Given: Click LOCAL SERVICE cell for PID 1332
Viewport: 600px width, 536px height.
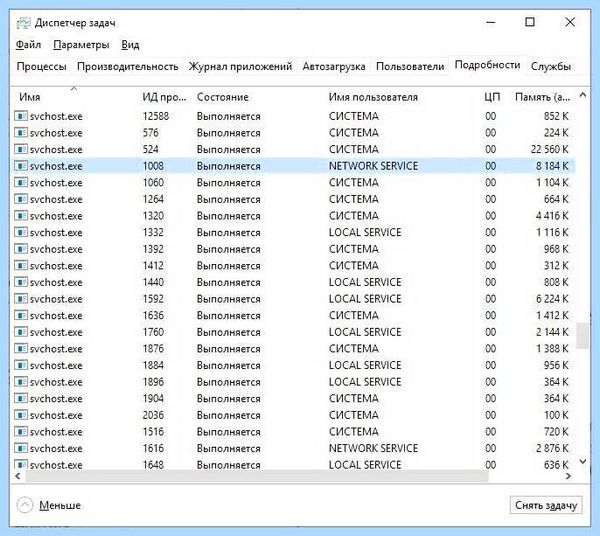Looking at the screenshot, I should coord(365,232).
